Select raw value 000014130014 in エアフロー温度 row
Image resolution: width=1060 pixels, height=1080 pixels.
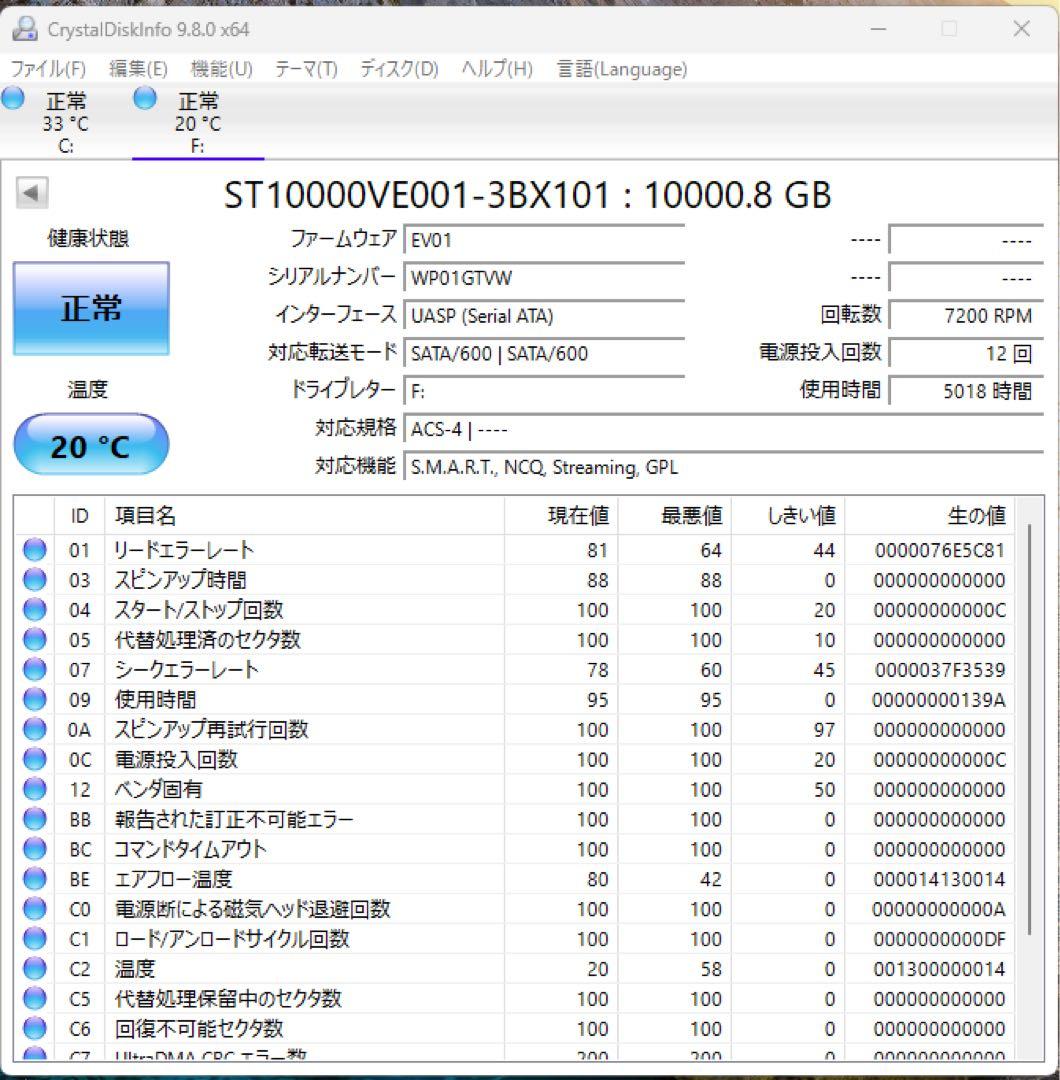pos(939,880)
